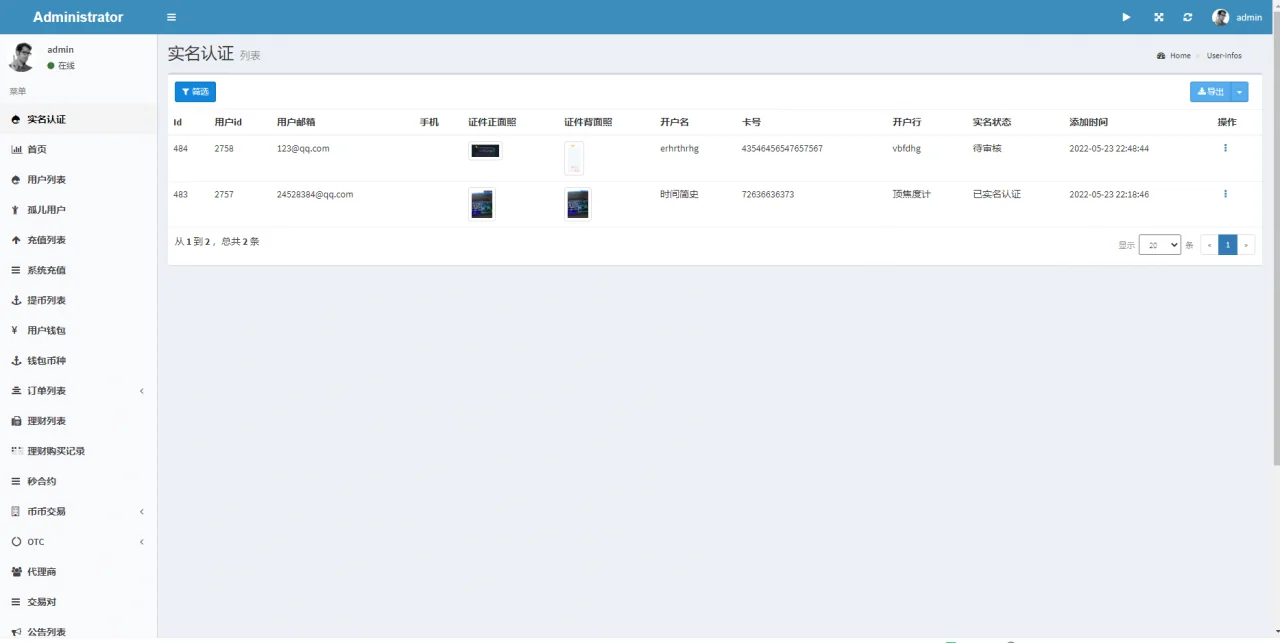Expand the 币币交易 submenu
This screenshot has width=1280, height=643.
141,512
